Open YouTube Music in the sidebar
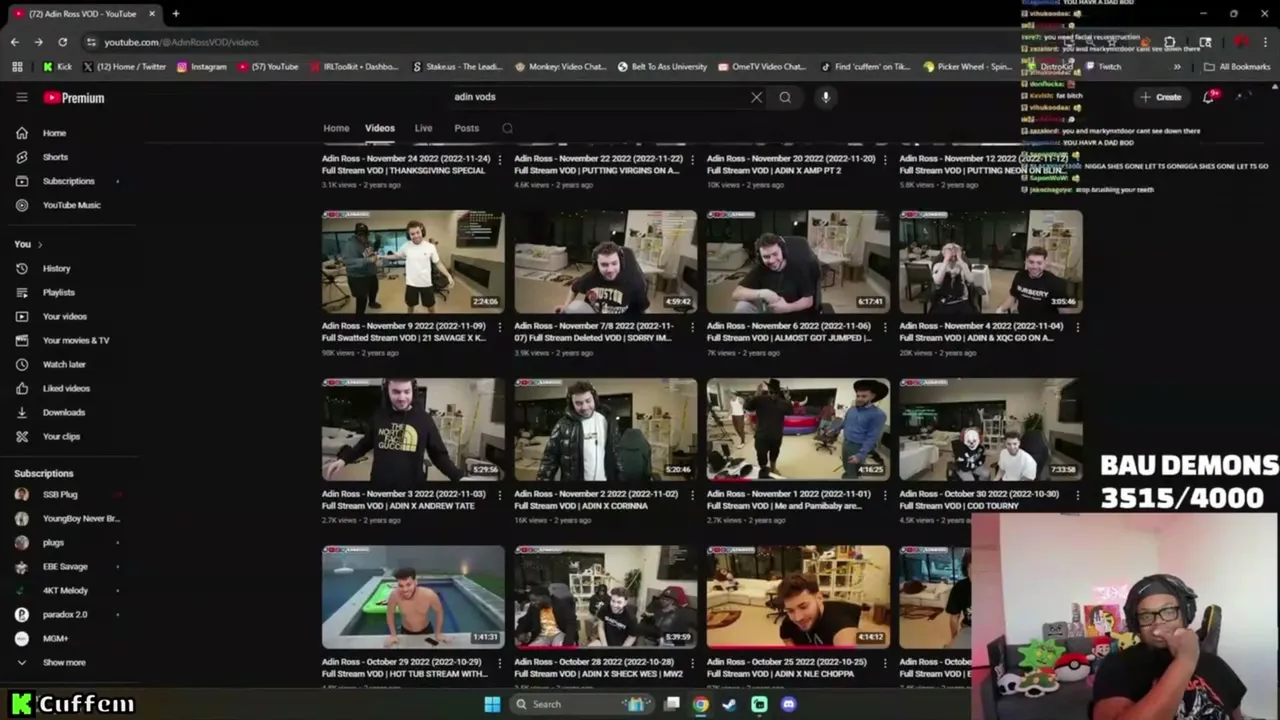The height and width of the screenshot is (720, 1280). (71, 205)
